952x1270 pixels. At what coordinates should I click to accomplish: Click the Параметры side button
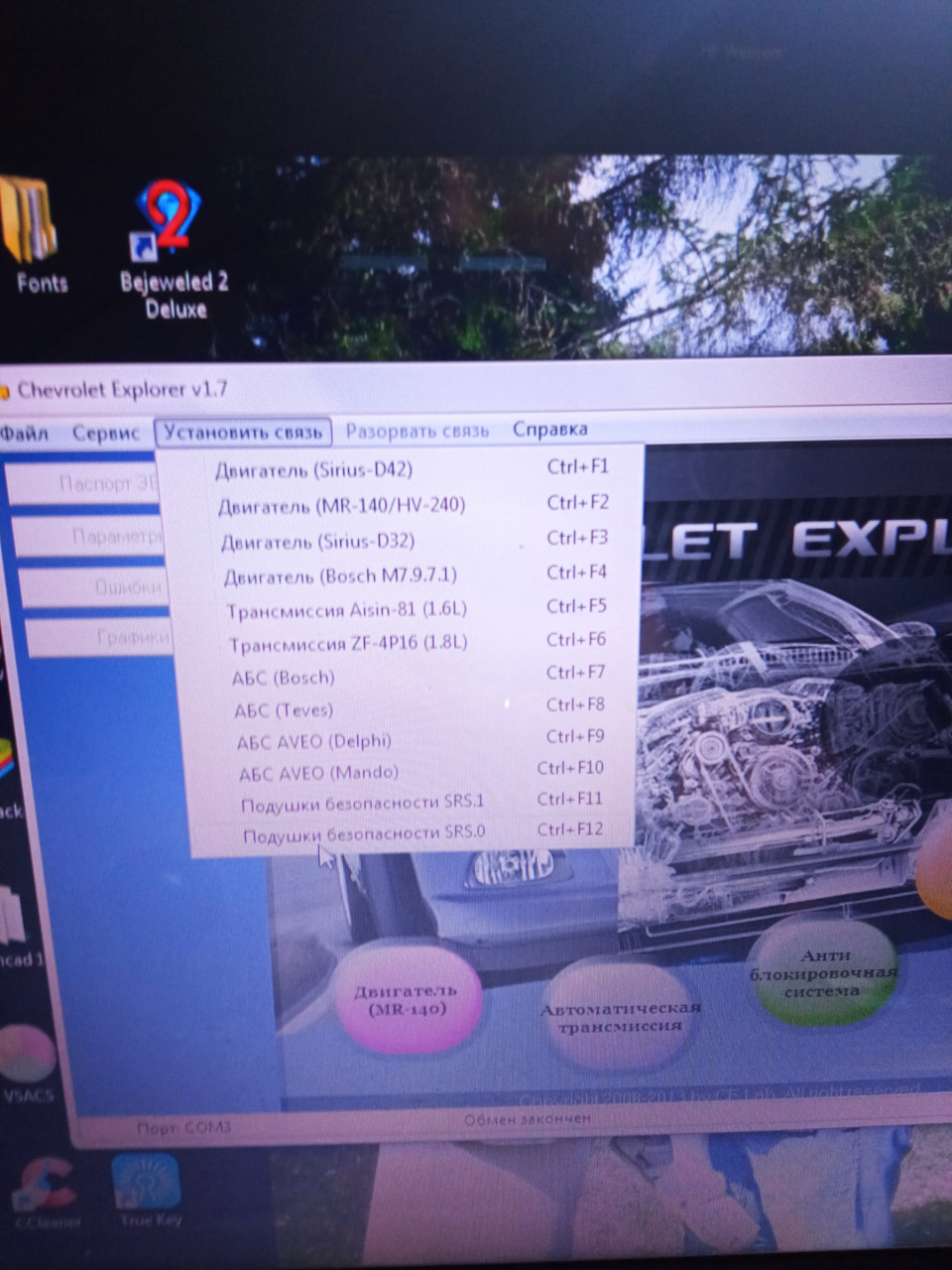[x=89, y=537]
